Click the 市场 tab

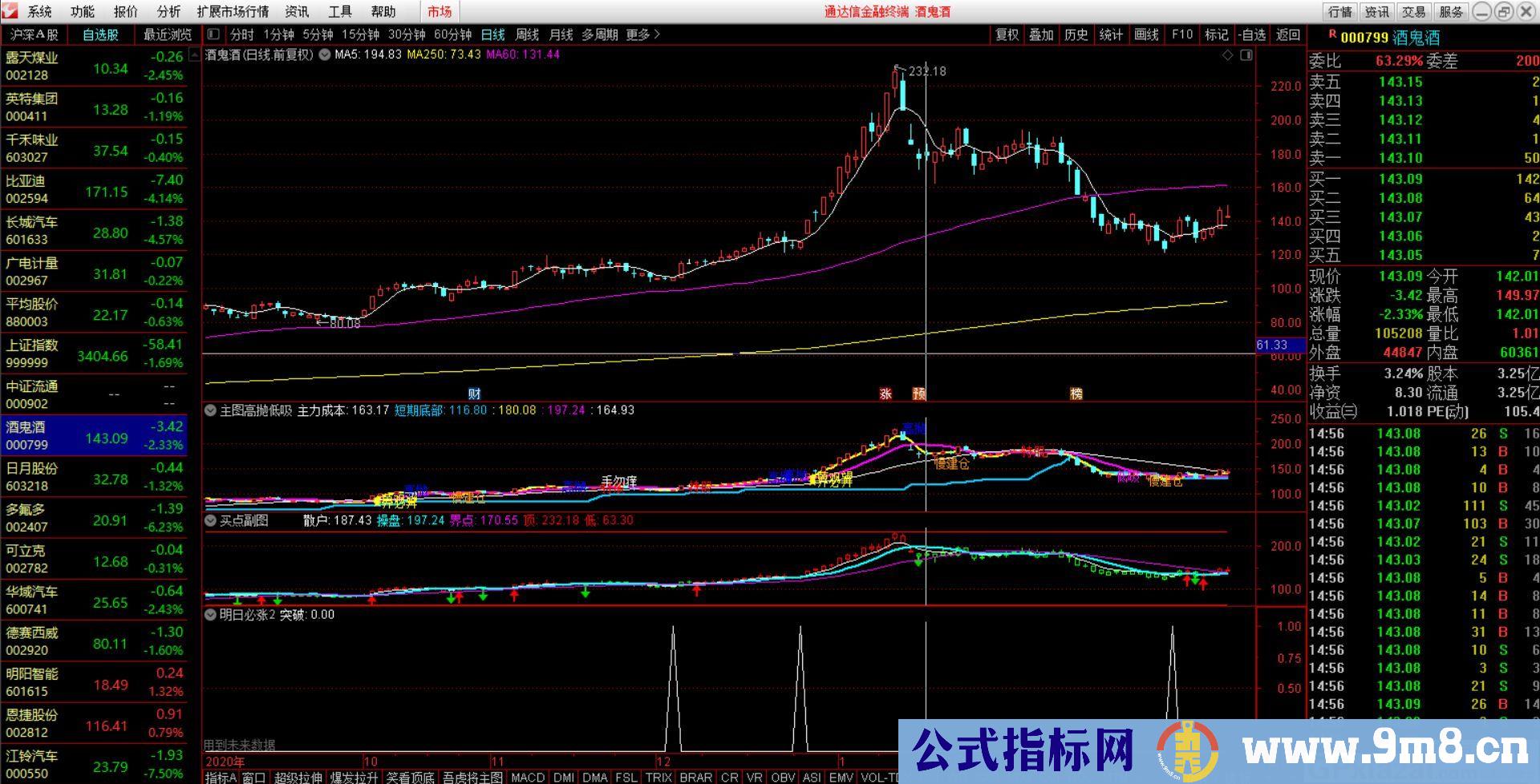click(x=440, y=11)
